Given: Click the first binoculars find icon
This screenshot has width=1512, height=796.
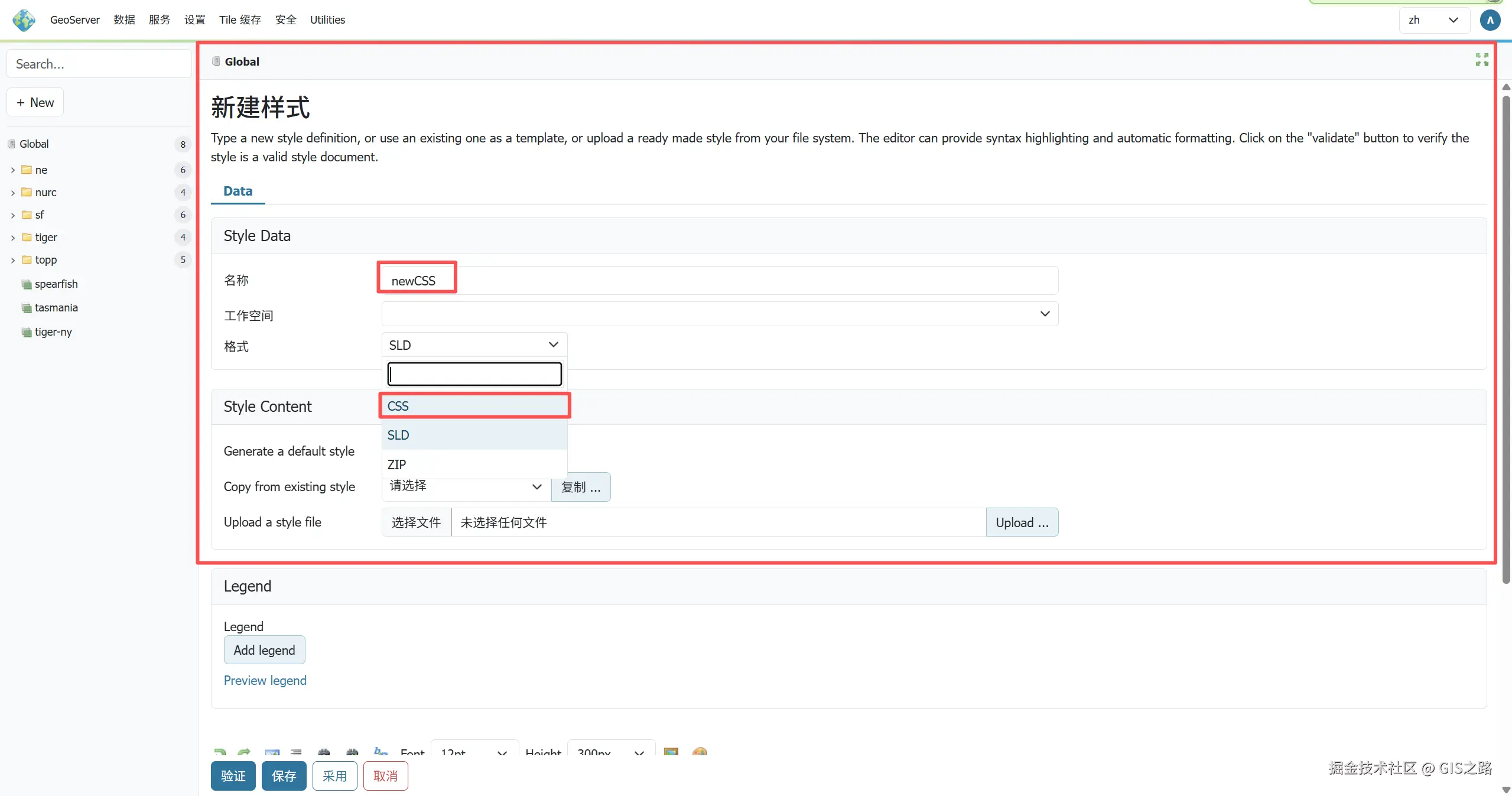Looking at the screenshot, I should point(324,752).
